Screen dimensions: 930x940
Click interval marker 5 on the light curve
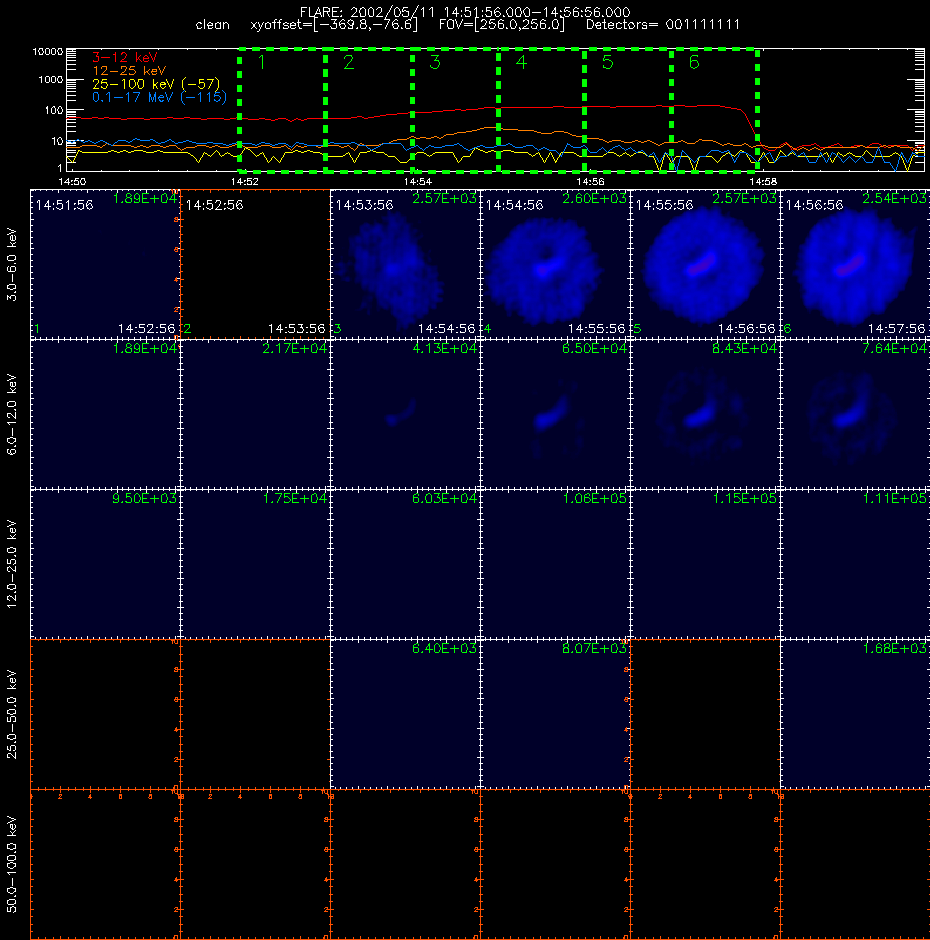[607, 62]
